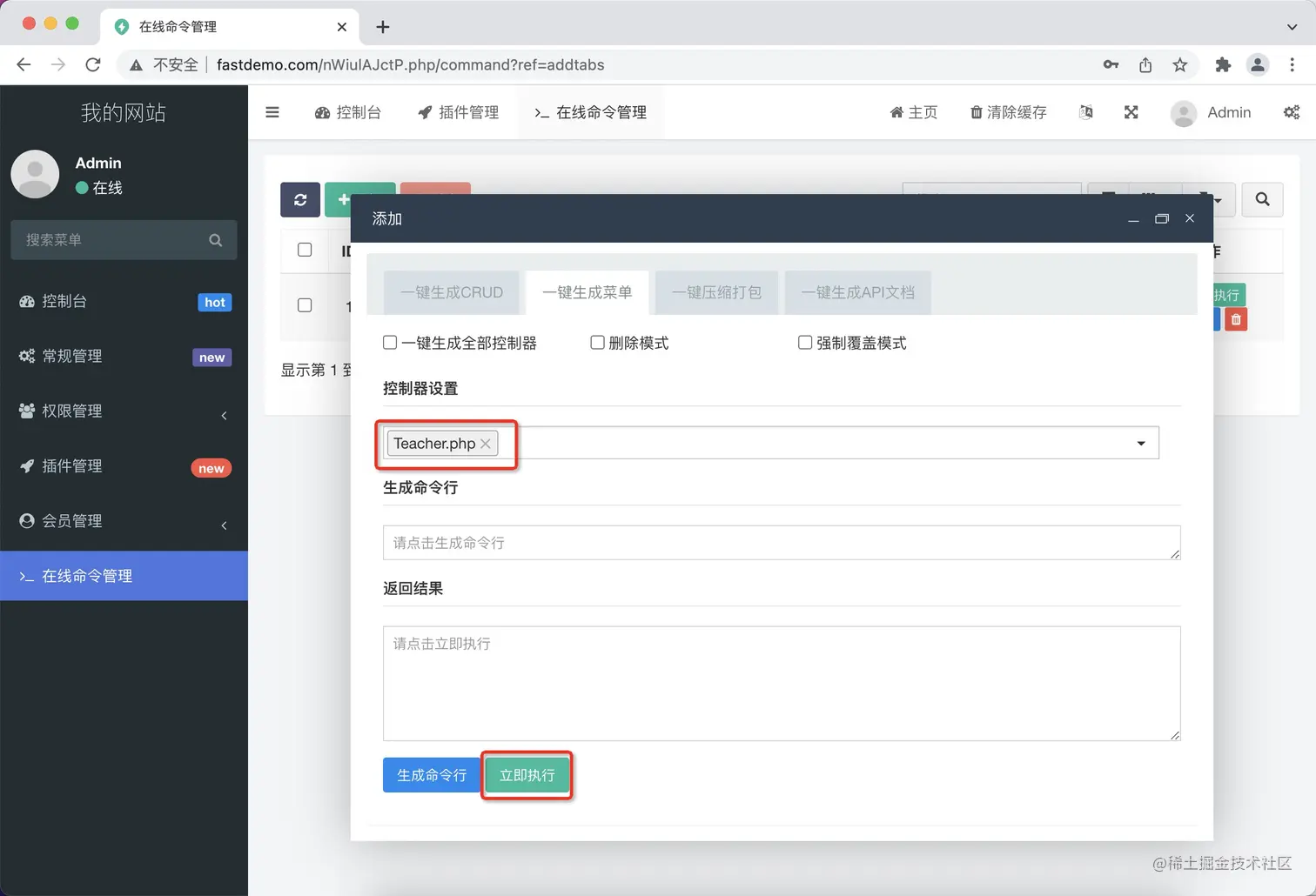Click the Admin username in top bar
This screenshot has height=896, width=1316.
coord(1229,112)
